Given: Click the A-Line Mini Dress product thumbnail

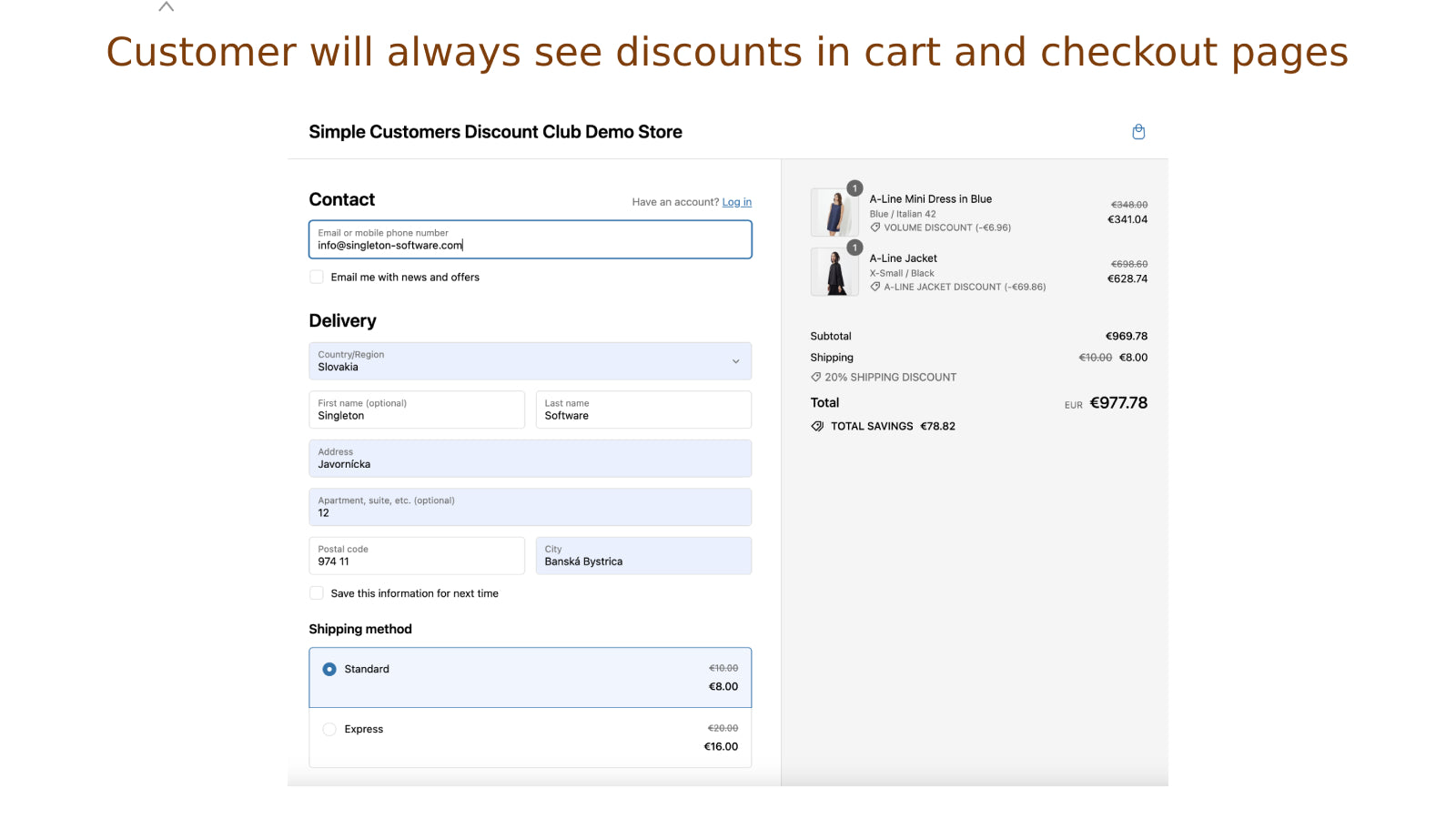Looking at the screenshot, I should coord(834,211).
